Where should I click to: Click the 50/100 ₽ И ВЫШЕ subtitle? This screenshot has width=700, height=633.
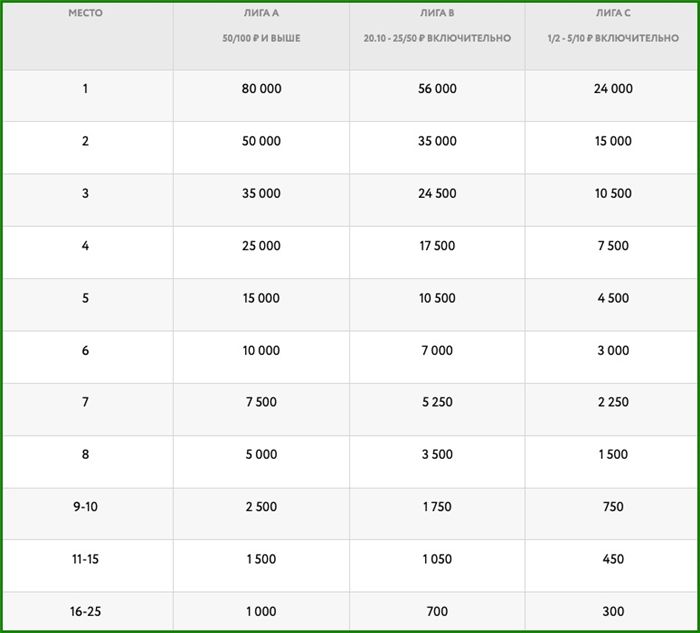[261, 38]
